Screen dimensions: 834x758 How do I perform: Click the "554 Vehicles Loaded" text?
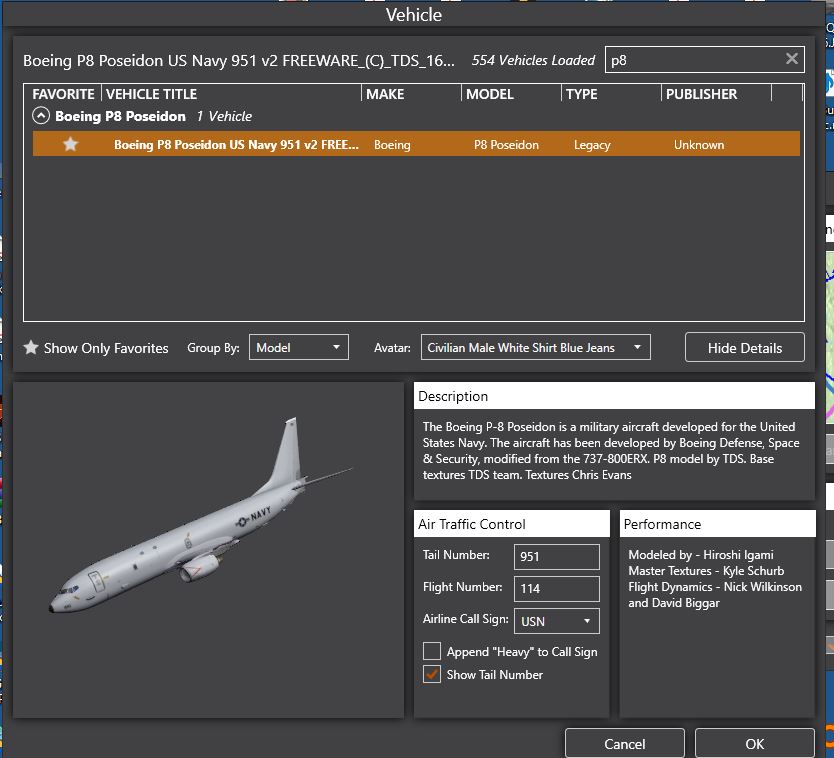pyautogui.click(x=533, y=60)
